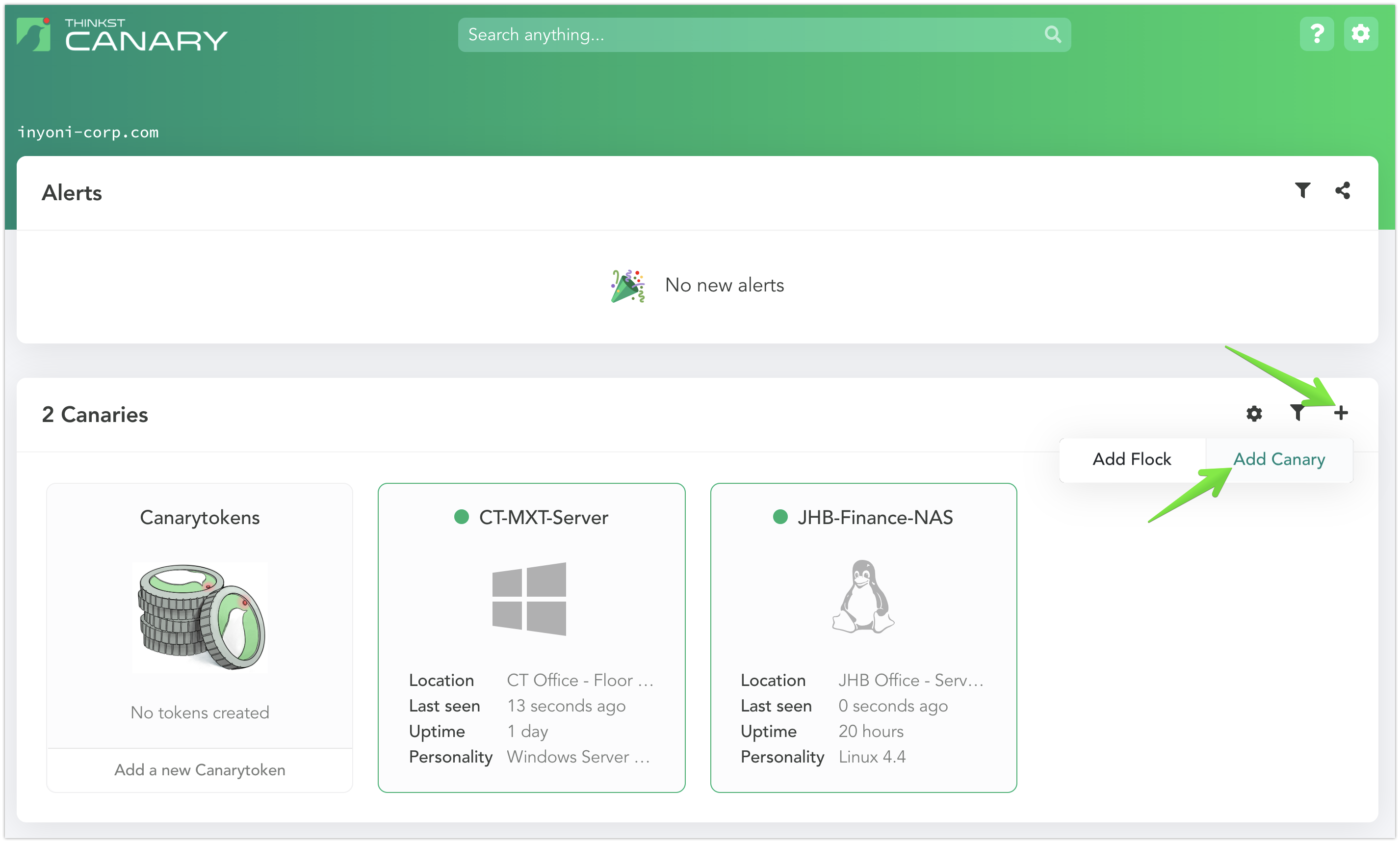Screen dimensions: 1400x843
Task: Click the inyoni-corp.com domain label
Action: [88, 132]
